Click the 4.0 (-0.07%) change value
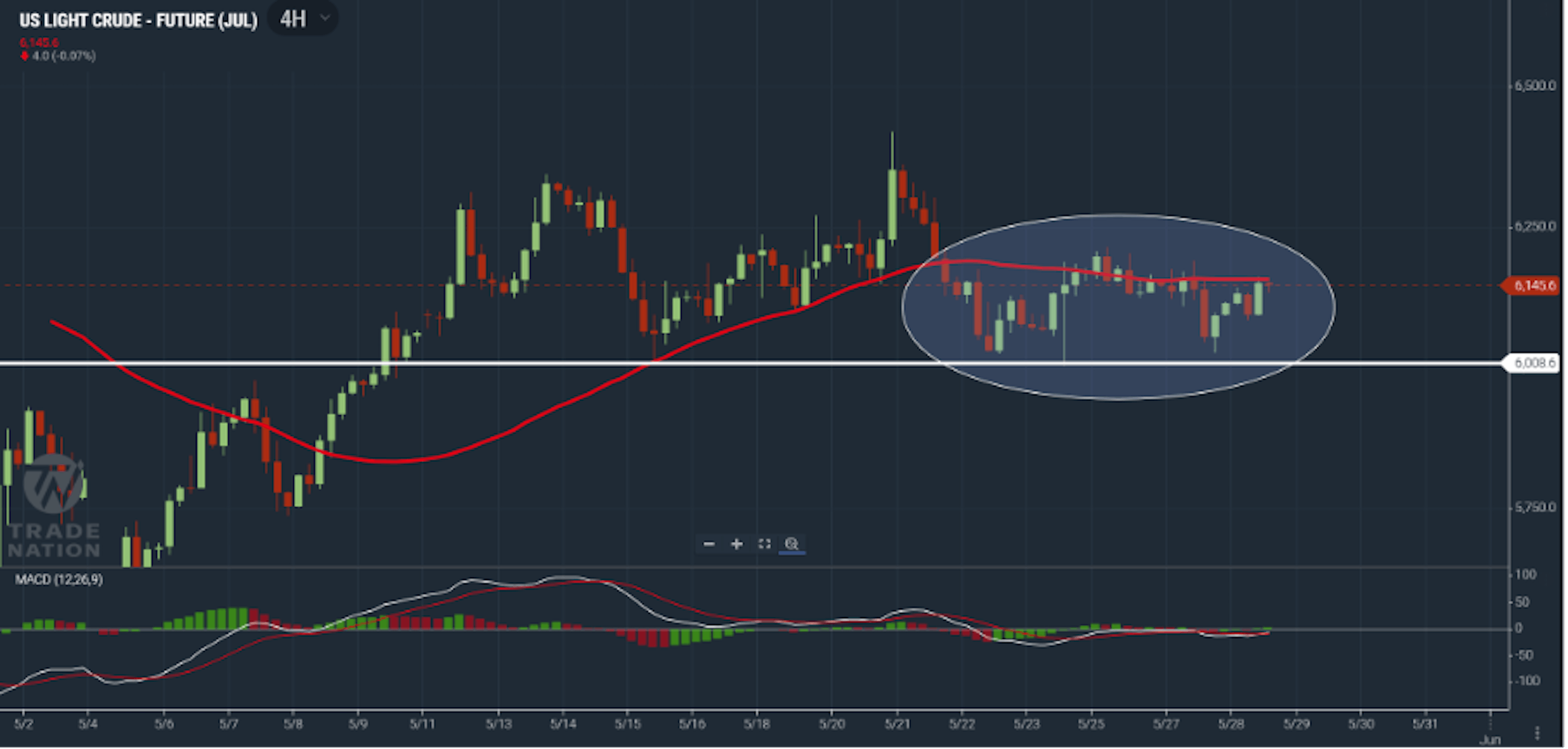Image resolution: width=1568 pixels, height=749 pixels. pyautogui.click(x=63, y=56)
